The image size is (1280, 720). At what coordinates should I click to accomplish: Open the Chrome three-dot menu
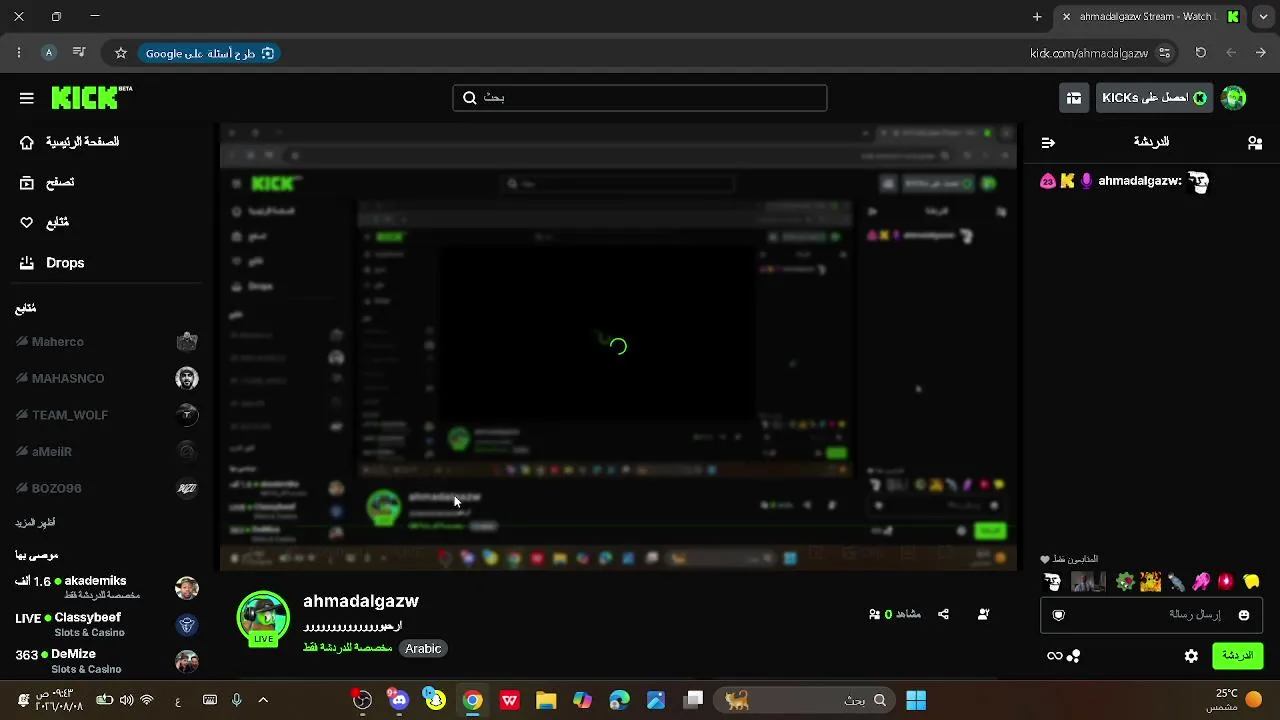(19, 53)
